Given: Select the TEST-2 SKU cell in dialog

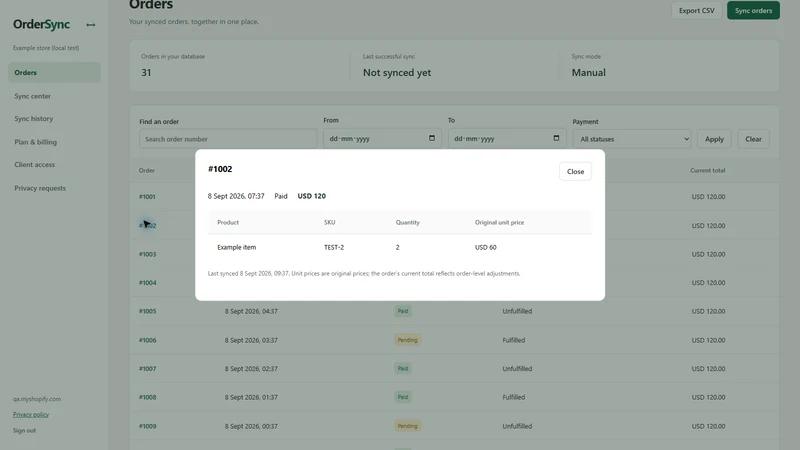Looking at the screenshot, I should [334, 247].
